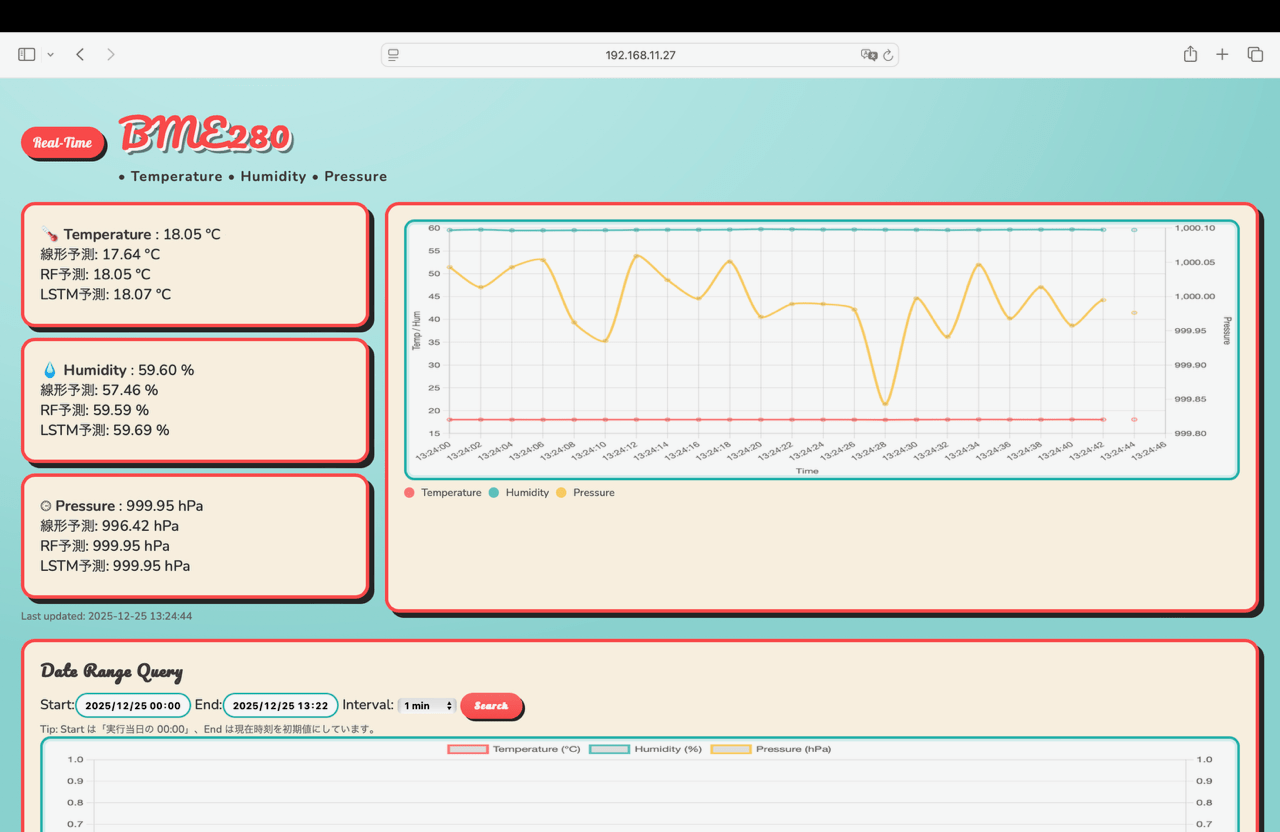Open the Share menu icon
The image size is (1280, 832).
click(x=1190, y=55)
